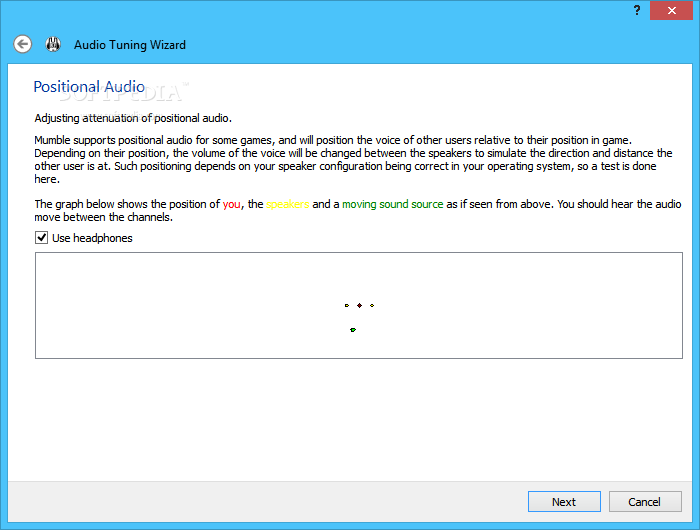Viewport: 700px width, 530px height.
Task: Go back using the wizard back arrow
Action: click(x=22, y=44)
